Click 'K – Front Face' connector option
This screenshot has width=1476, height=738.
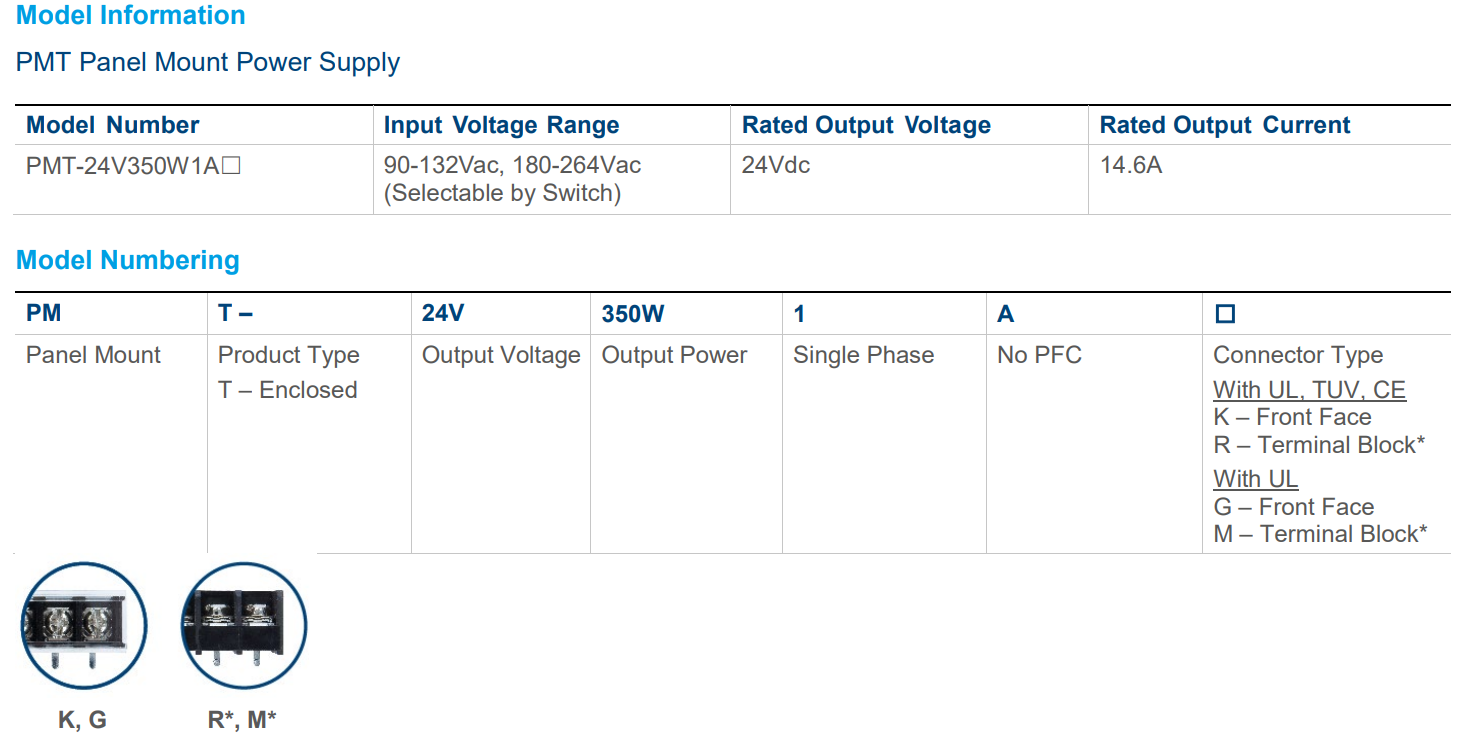[1292, 417]
